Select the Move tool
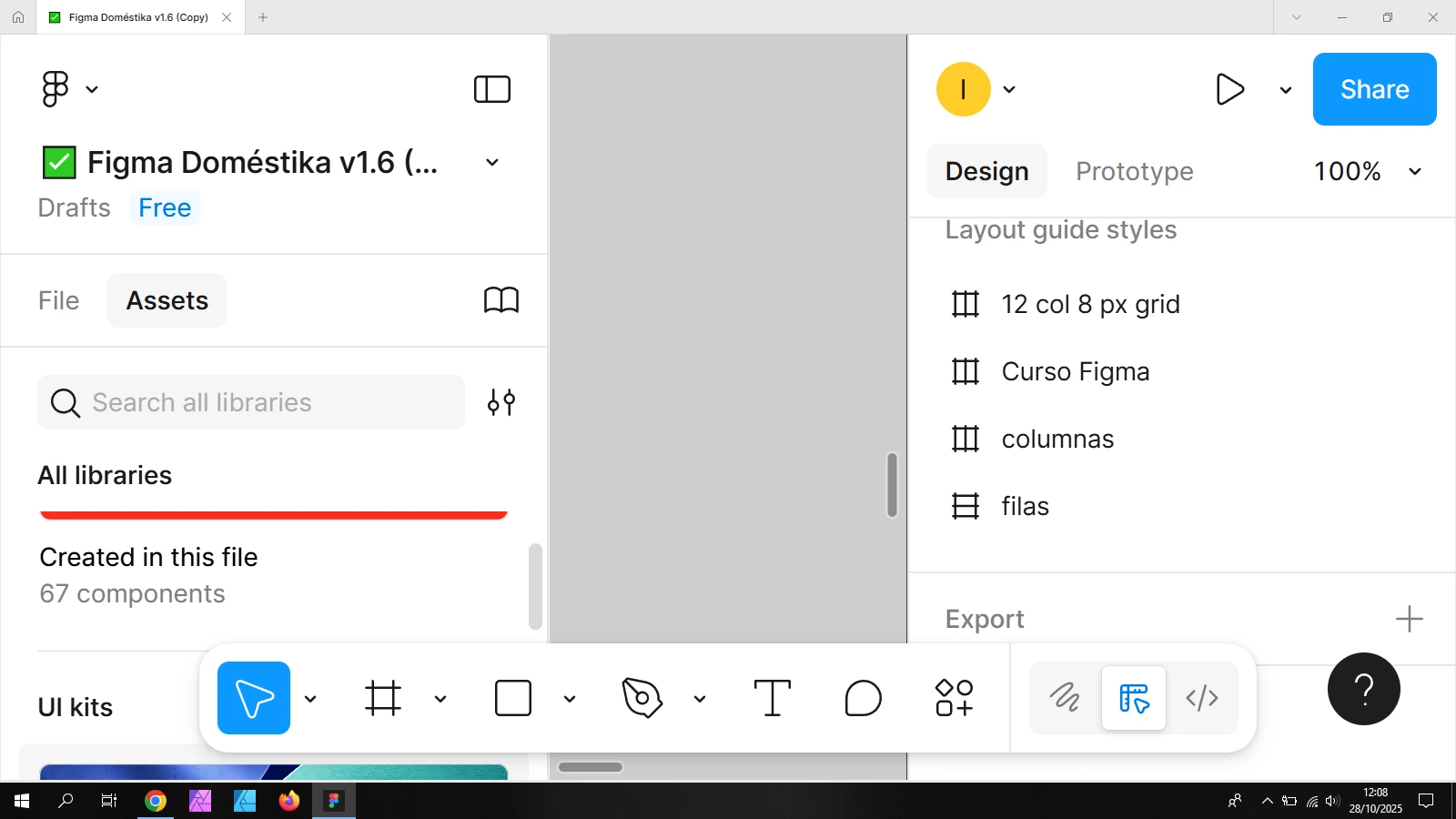 point(254,698)
